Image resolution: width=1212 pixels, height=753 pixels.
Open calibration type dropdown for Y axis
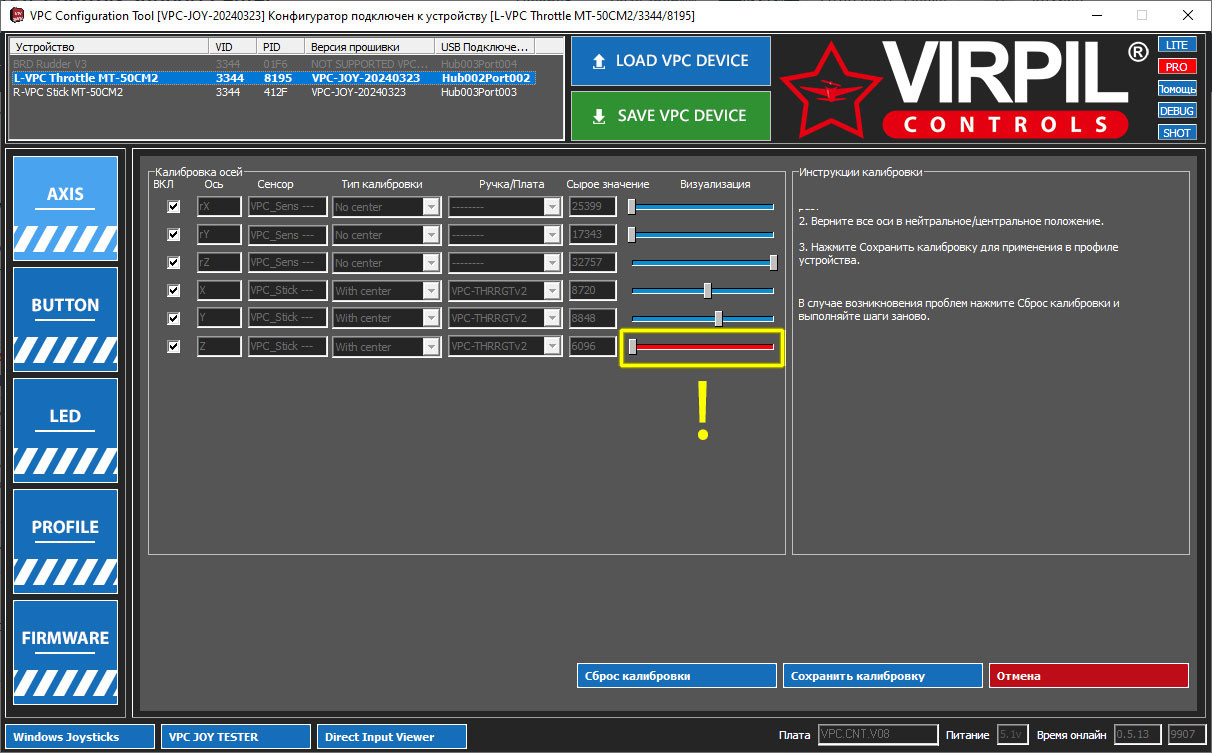pos(386,318)
